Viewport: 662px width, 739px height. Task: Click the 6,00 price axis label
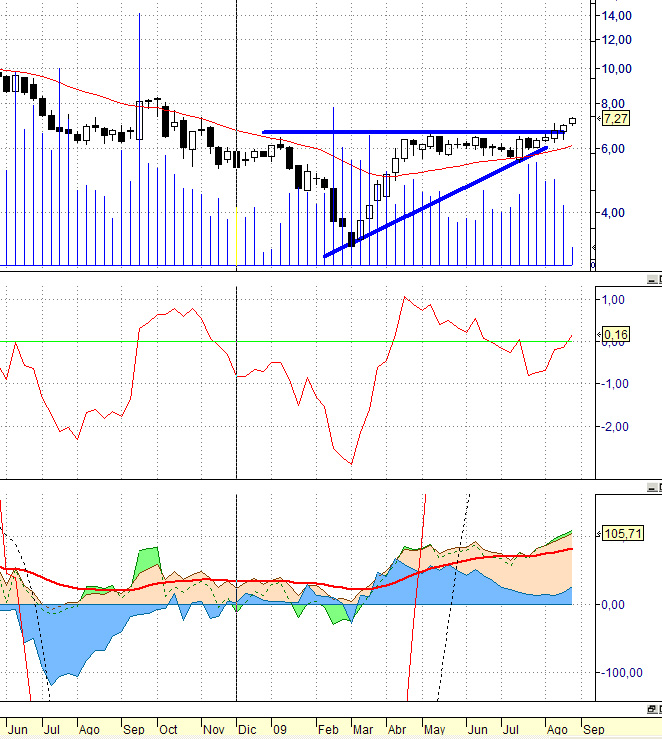(613, 149)
